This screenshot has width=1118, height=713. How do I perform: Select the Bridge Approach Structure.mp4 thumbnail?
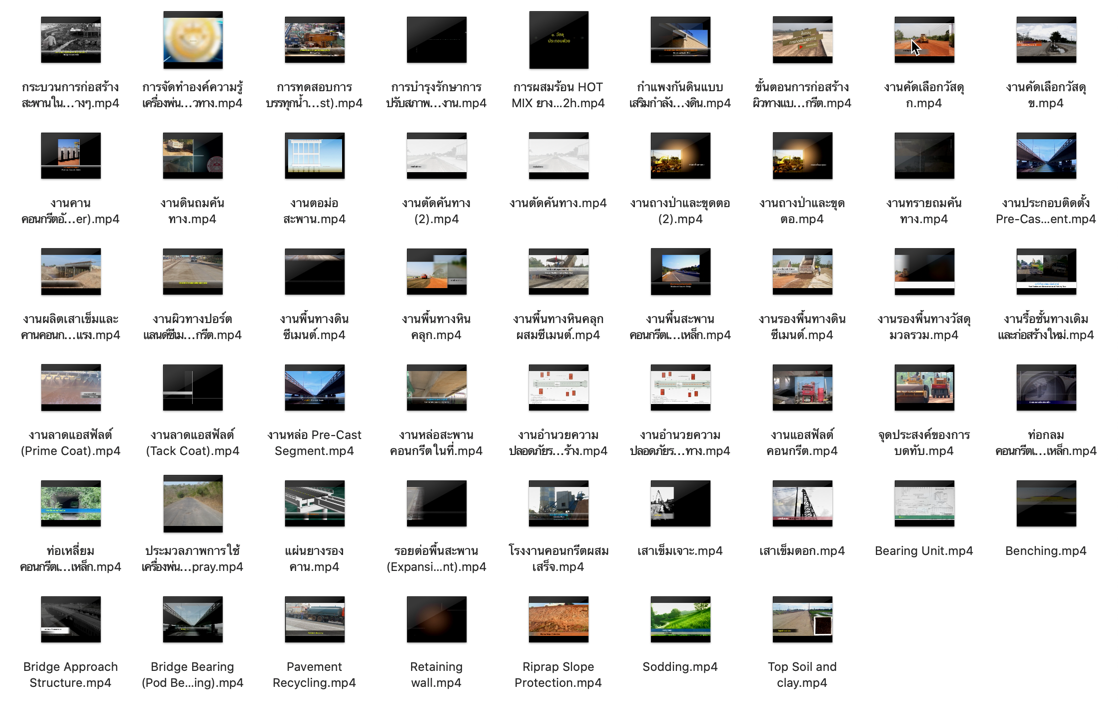71,620
